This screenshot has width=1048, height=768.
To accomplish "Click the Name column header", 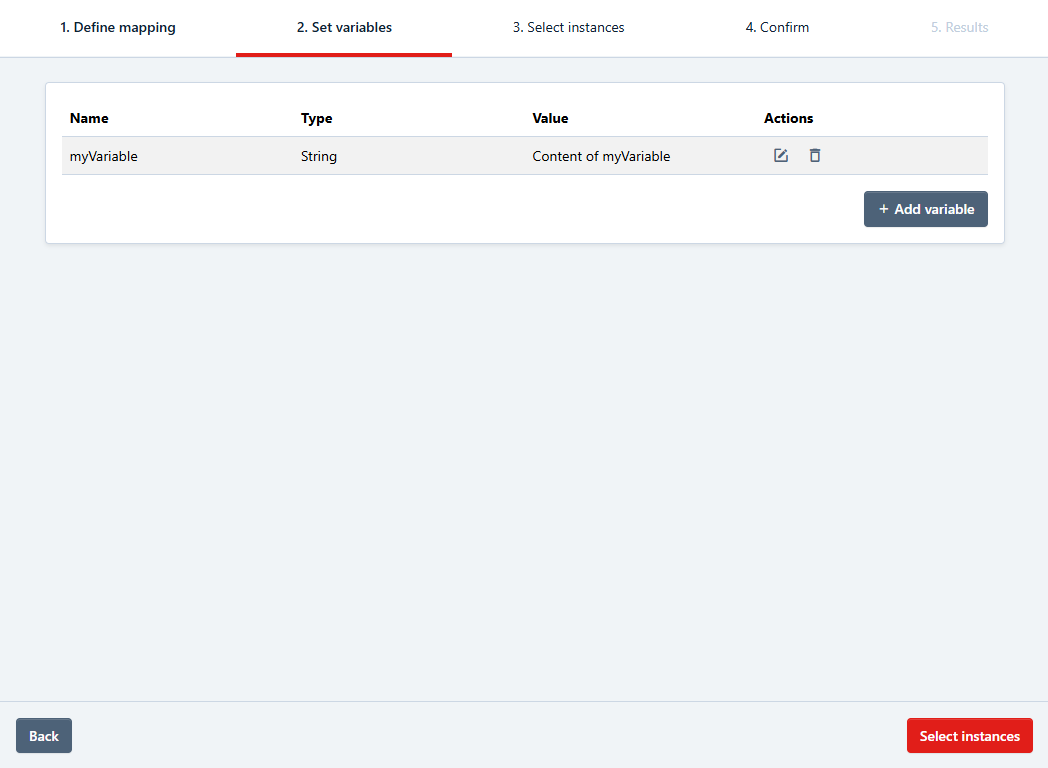I will (89, 118).
